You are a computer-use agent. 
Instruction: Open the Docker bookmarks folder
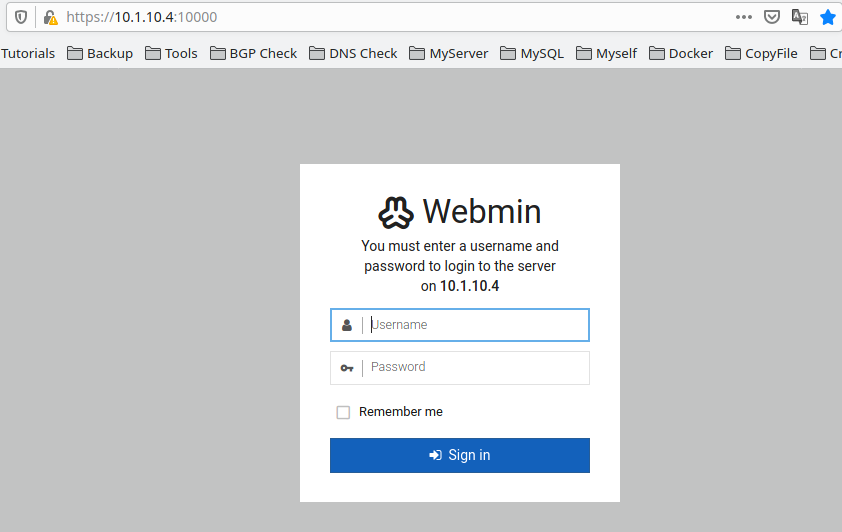[x=681, y=53]
